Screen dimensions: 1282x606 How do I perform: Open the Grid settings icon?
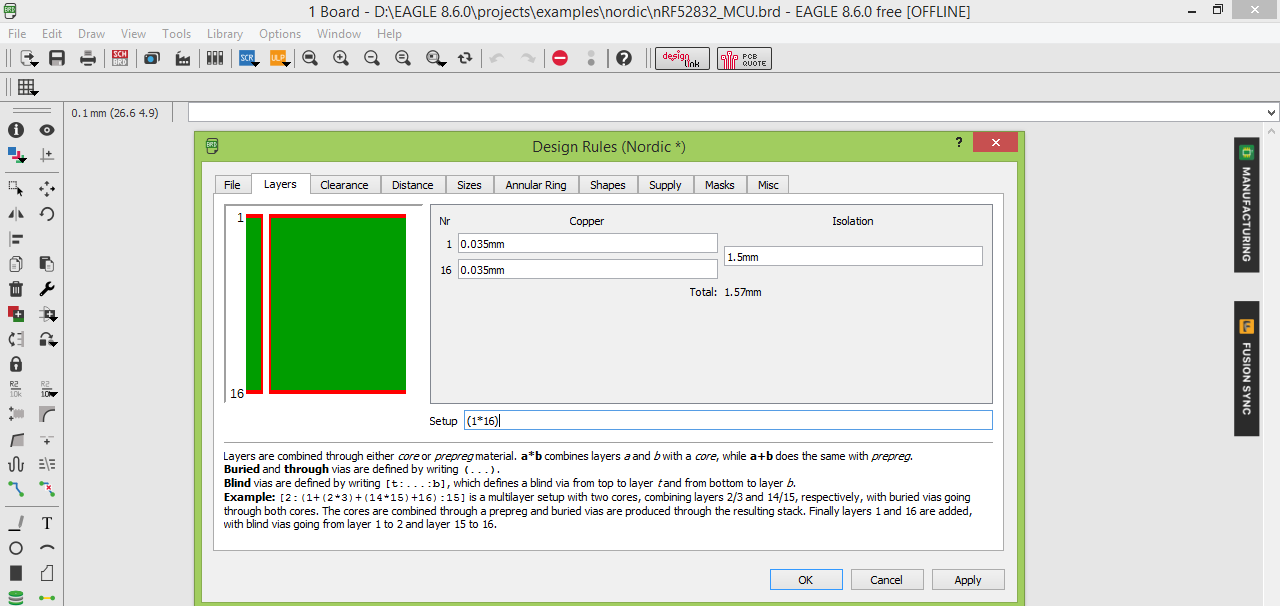coord(27,87)
